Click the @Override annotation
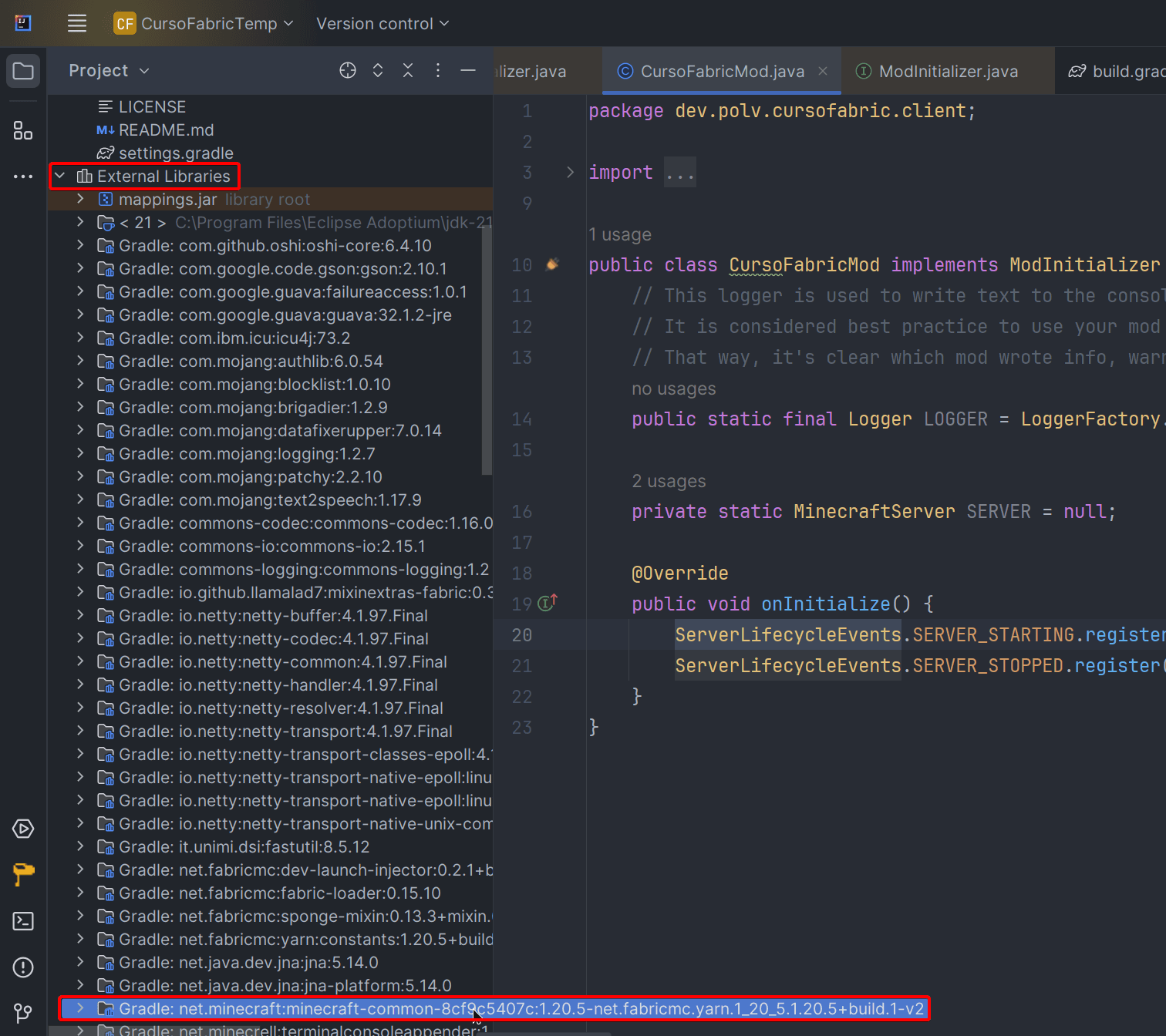Image resolution: width=1166 pixels, height=1036 pixels. pos(680,573)
